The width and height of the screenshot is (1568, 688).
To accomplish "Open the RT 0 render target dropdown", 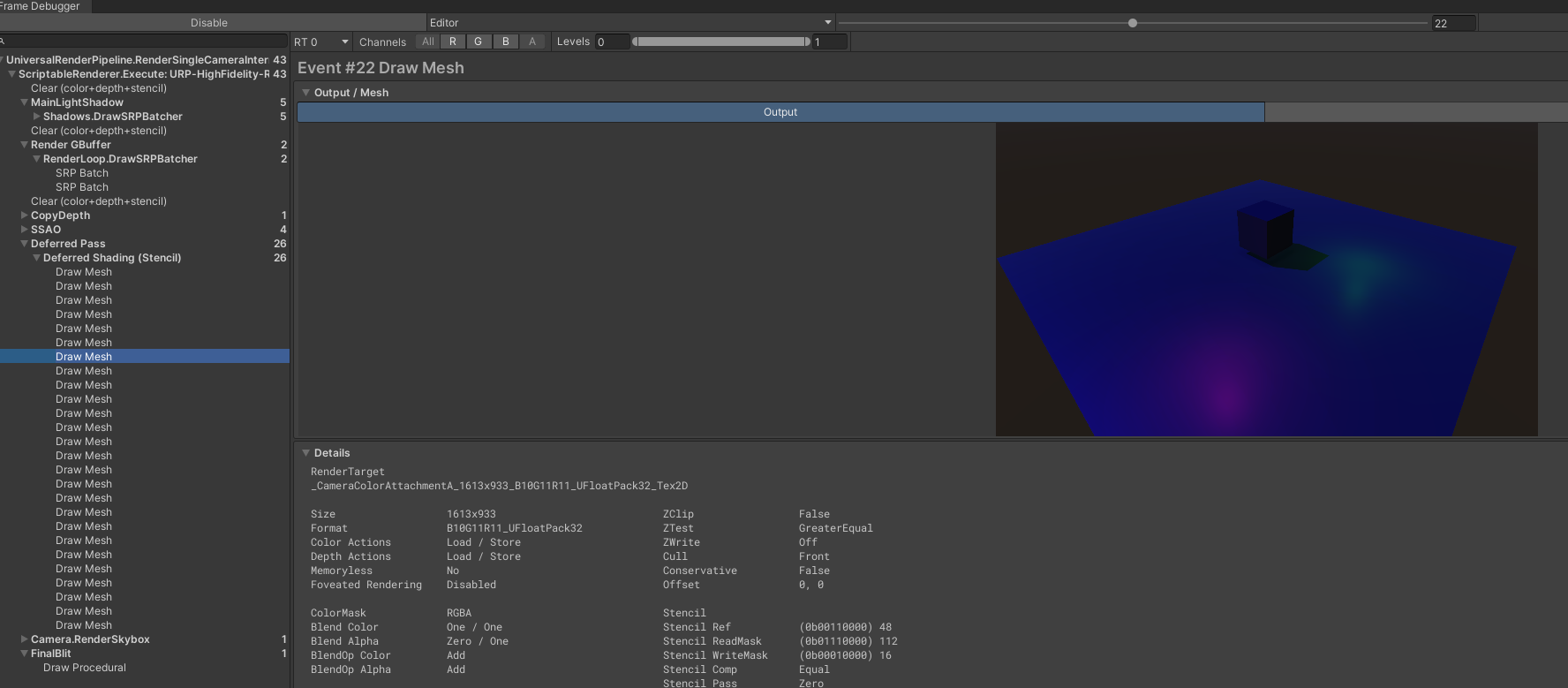I will (x=321, y=42).
